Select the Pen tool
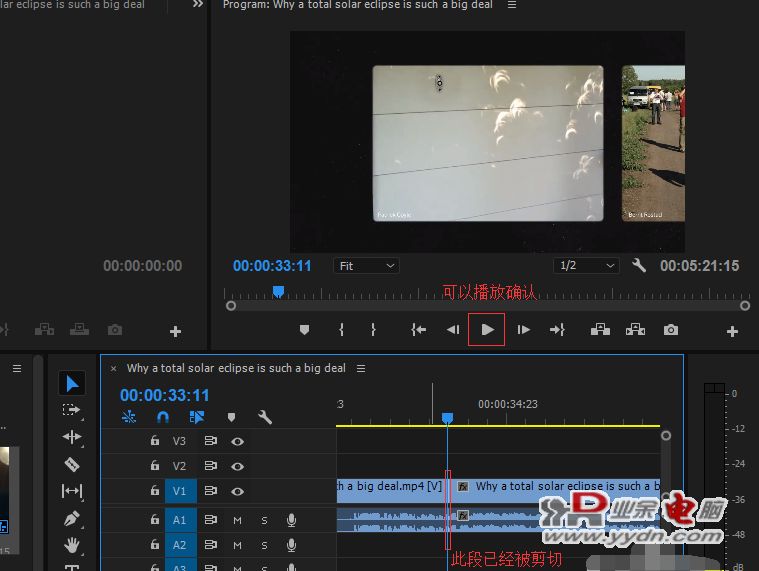Image resolution: width=759 pixels, height=571 pixels. click(x=72, y=518)
